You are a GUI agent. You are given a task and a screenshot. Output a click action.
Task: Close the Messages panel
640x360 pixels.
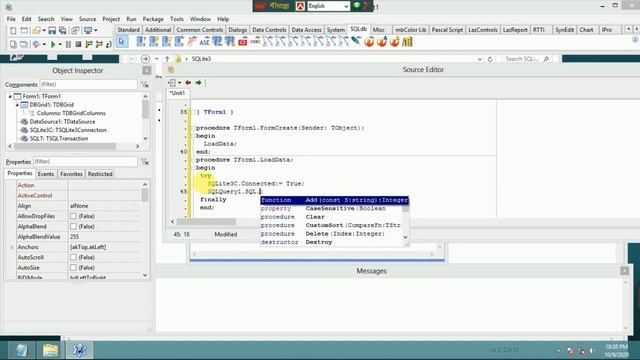(624, 271)
